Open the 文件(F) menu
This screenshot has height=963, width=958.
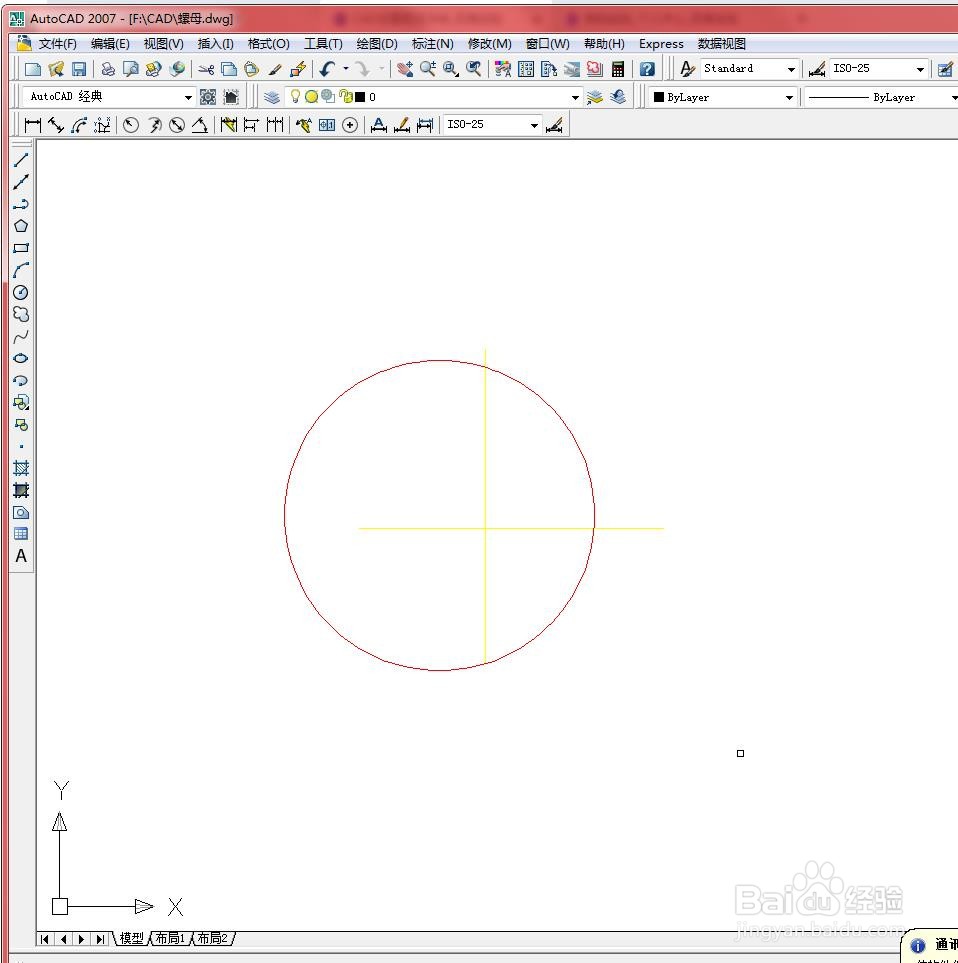coord(57,44)
